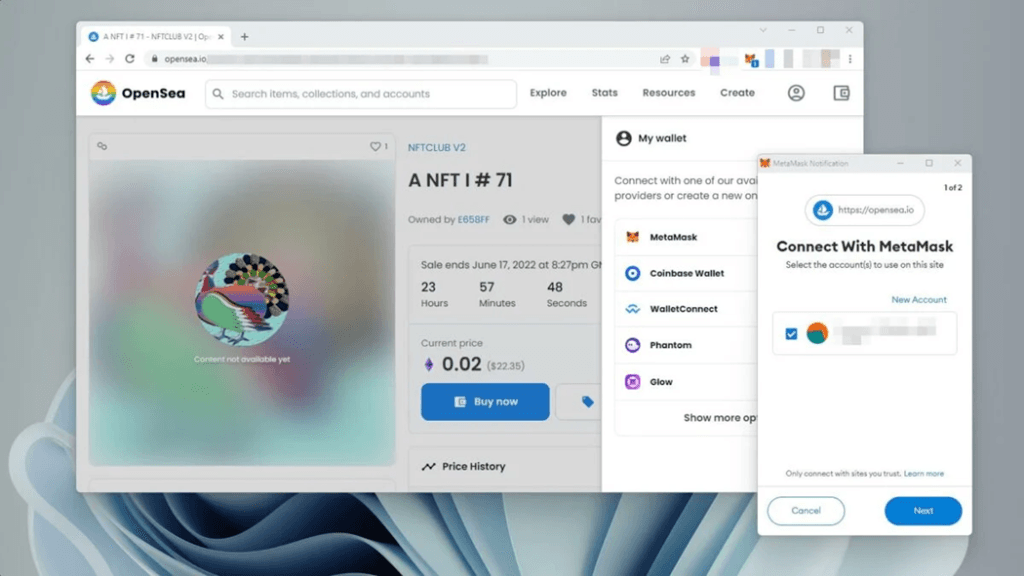Uncheck the account checkbox in MetaMask
The image size is (1024, 576).
(x=791, y=334)
